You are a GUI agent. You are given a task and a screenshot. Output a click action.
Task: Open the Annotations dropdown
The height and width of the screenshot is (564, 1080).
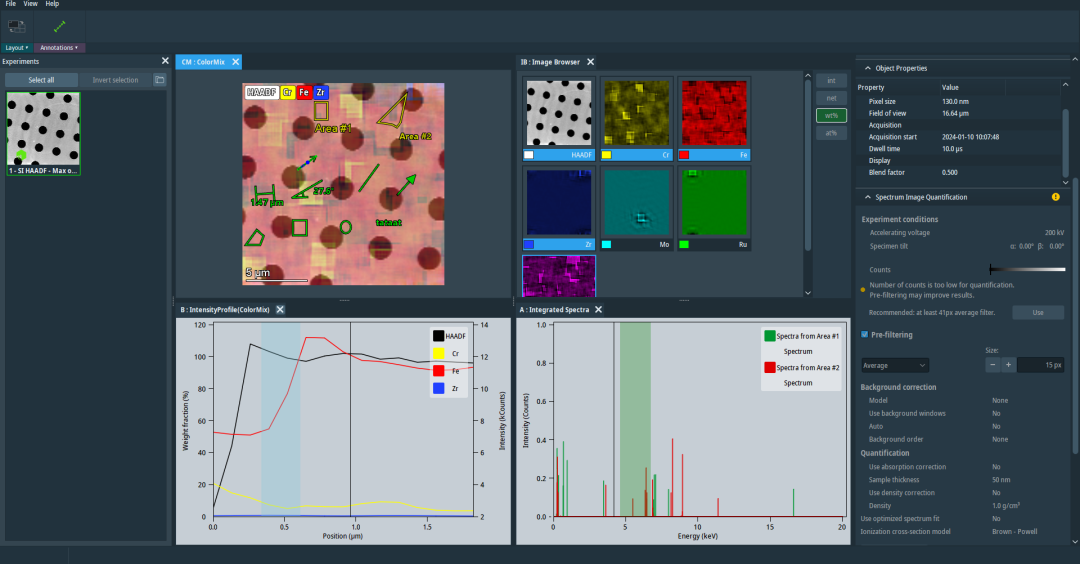coord(59,47)
